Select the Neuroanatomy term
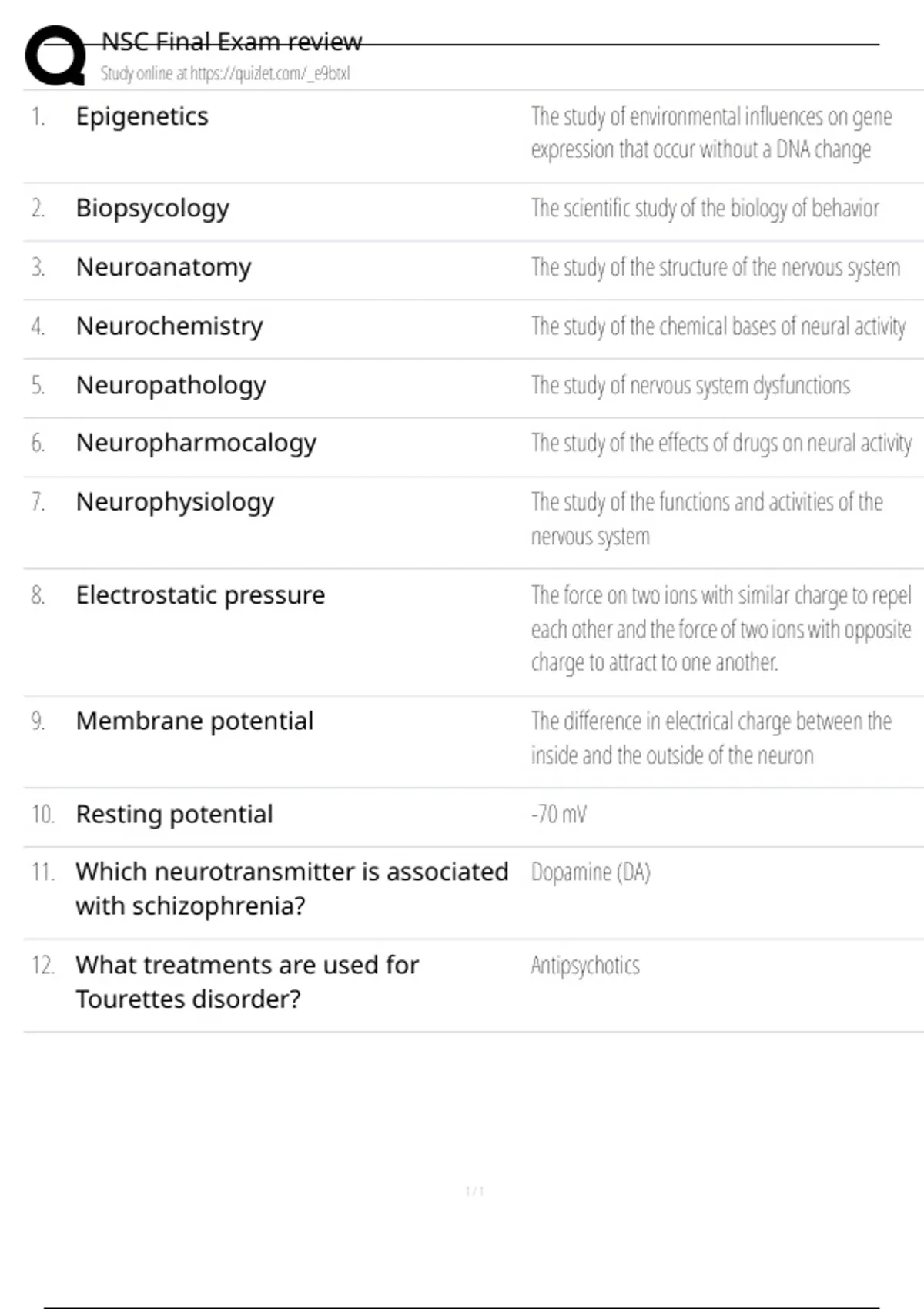The image size is (924, 1309). coord(163,267)
